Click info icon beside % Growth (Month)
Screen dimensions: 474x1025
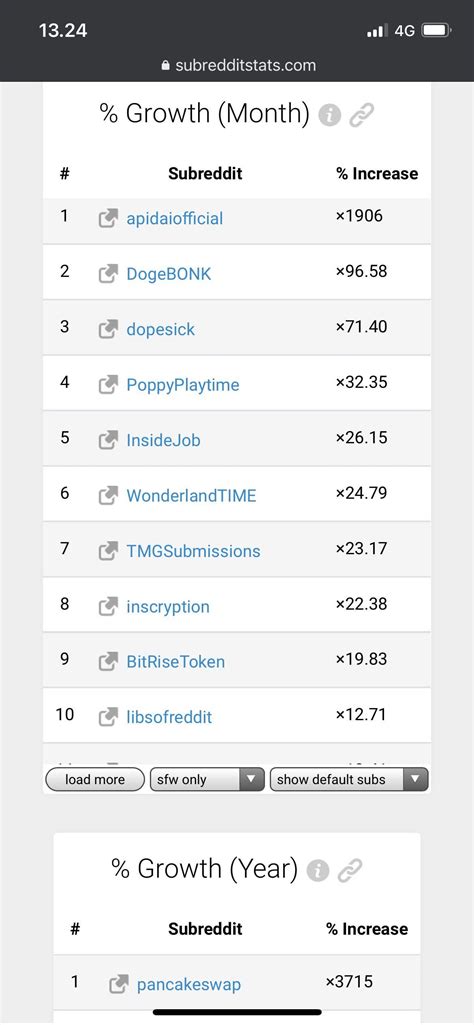(x=330, y=116)
